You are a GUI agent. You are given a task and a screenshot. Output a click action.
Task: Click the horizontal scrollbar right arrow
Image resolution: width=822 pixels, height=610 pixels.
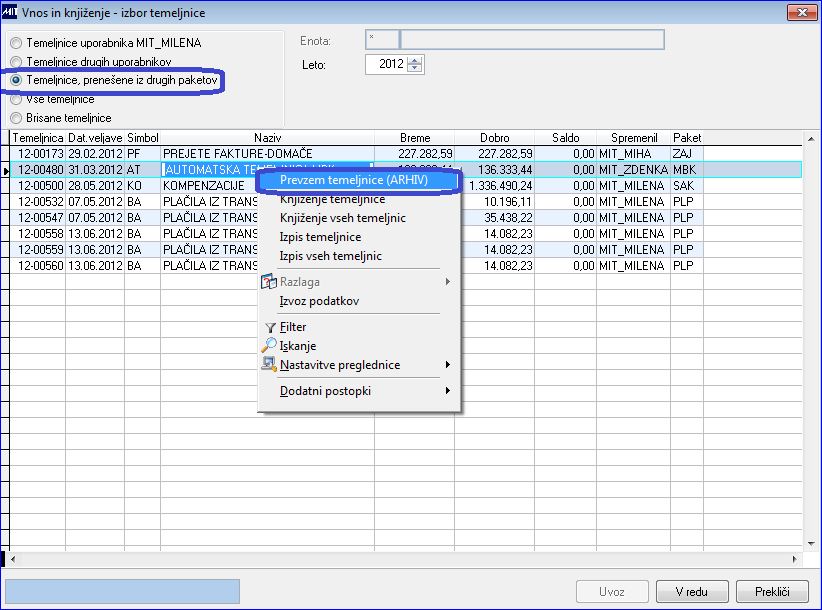tap(795, 559)
